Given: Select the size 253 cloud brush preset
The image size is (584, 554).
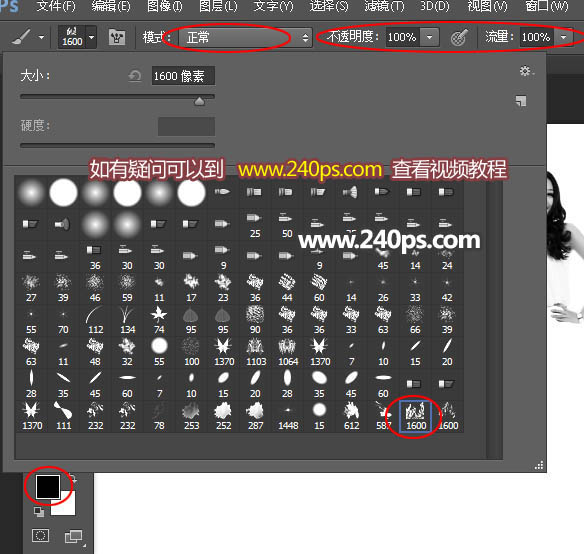Looking at the screenshot, I should pos(191,417).
